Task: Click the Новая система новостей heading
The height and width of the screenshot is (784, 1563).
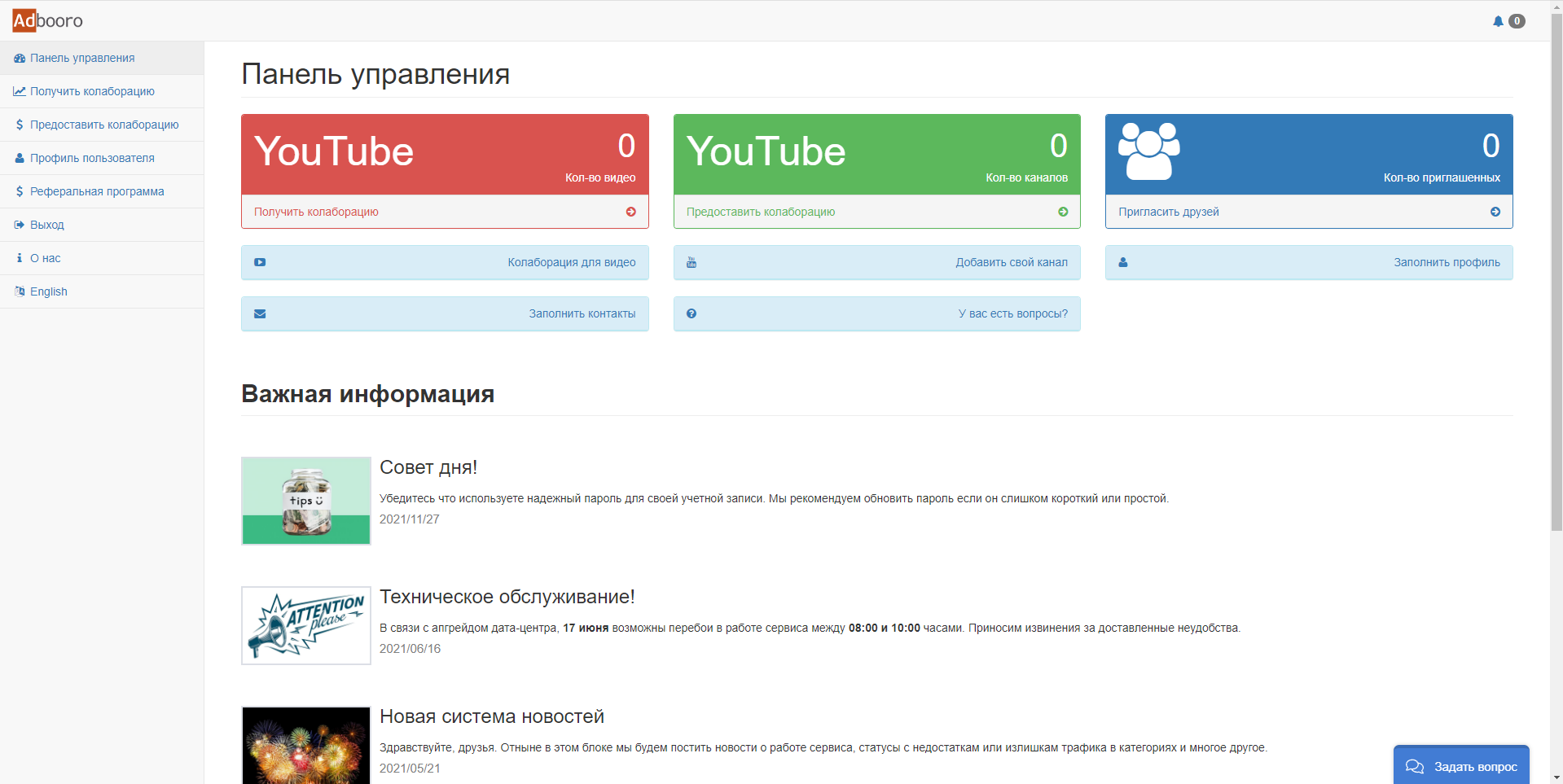Action: pyautogui.click(x=492, y=716)
